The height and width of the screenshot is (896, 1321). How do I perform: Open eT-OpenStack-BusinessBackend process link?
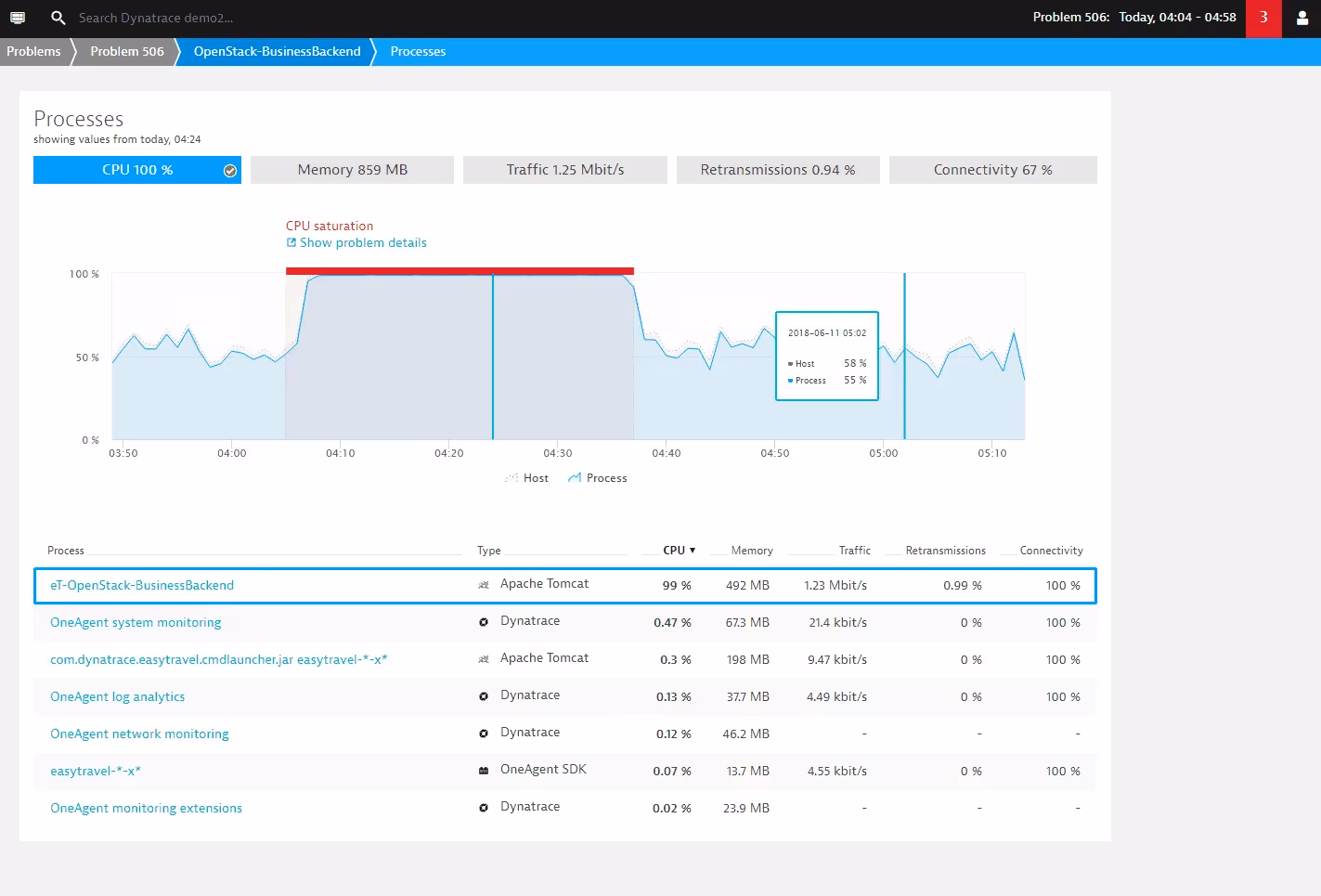[142, 585]
